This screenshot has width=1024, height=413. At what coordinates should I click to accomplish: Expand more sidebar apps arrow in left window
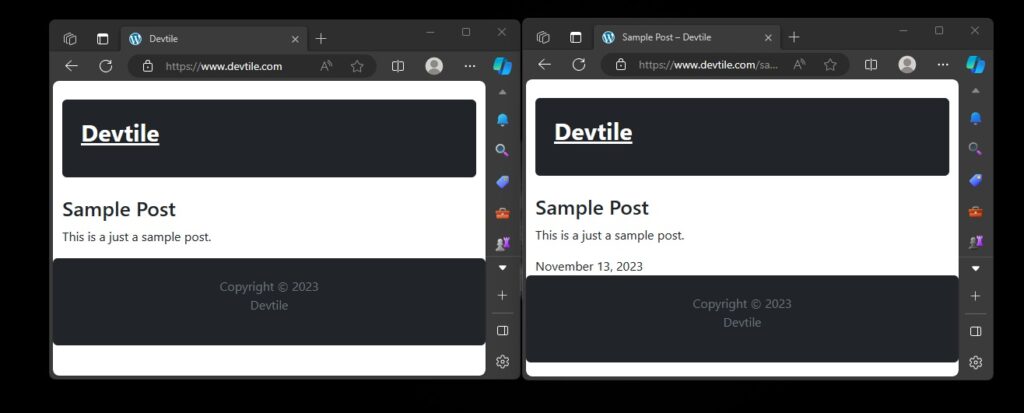tap(502, 268)
